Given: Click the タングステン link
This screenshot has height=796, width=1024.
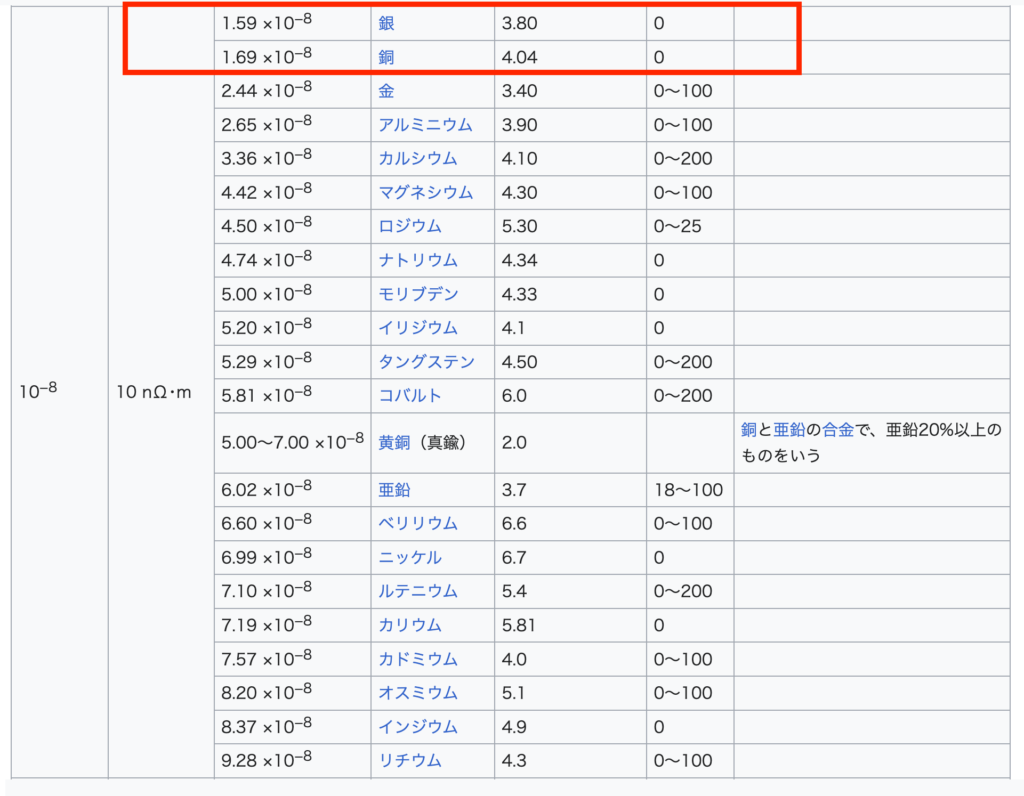Looking at the screenshot, I should [426, 362].
